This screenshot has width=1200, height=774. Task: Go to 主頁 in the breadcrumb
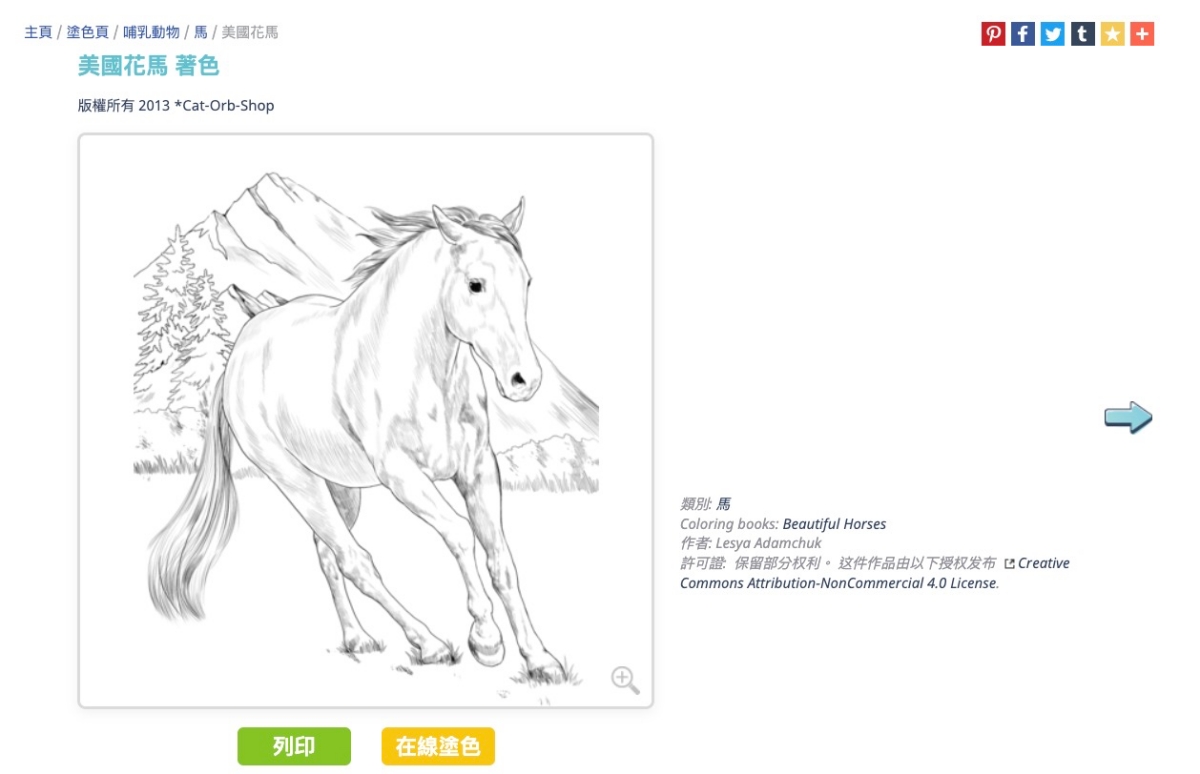tap(38, 32)
